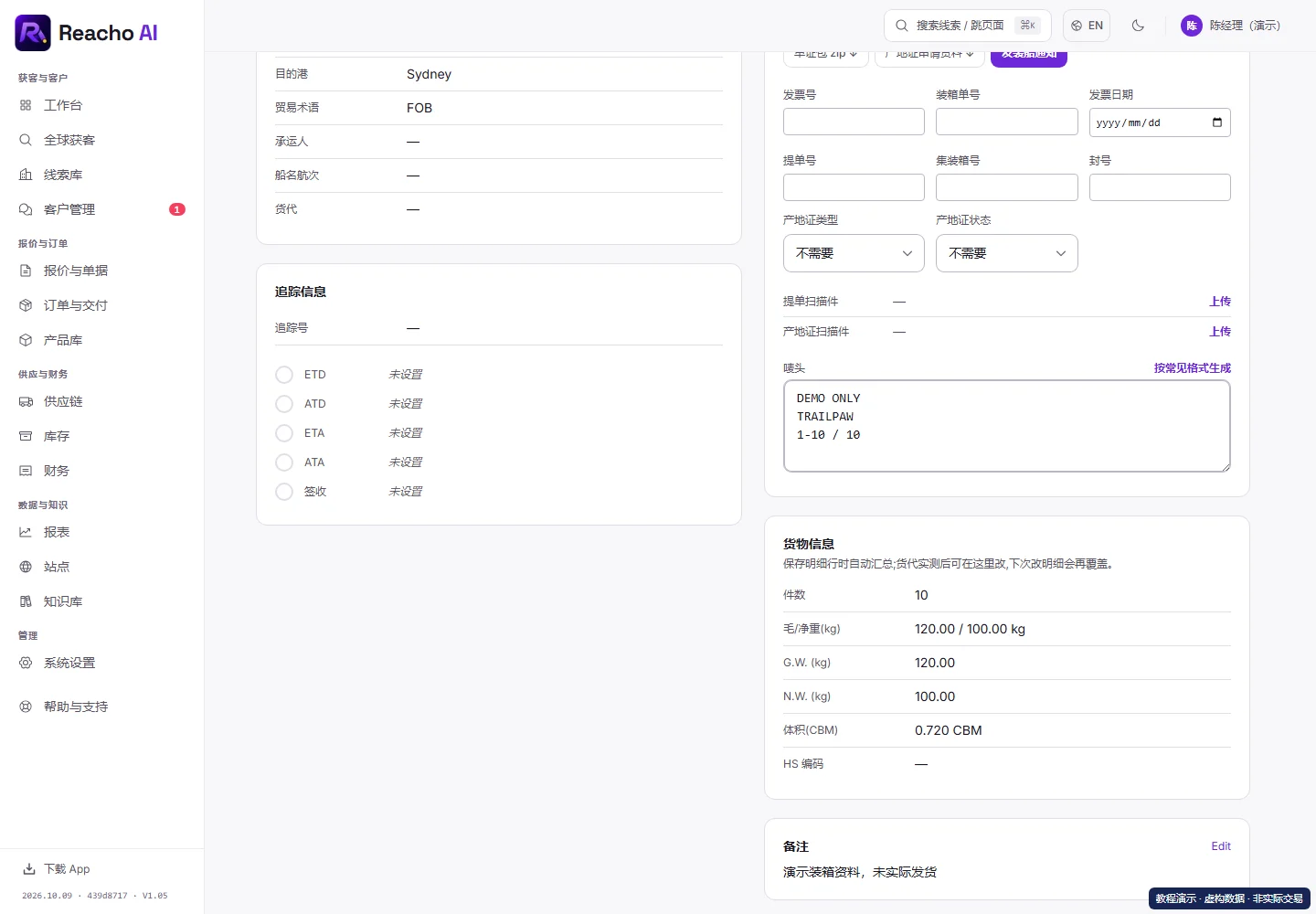
Task: Open the 陈经理 account menu
Action: (1230, 26)
